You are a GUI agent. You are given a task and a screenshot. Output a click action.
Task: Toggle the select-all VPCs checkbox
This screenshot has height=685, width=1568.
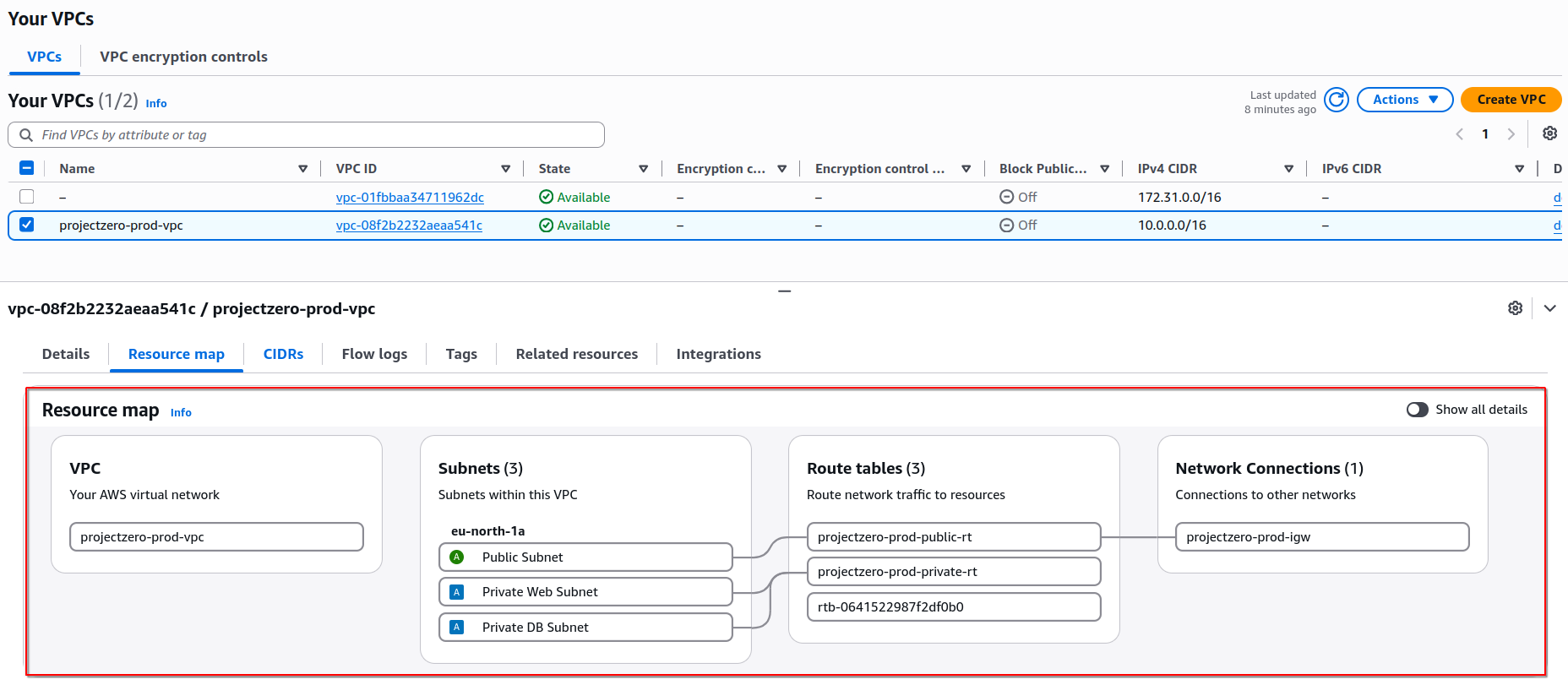(27, 168)
